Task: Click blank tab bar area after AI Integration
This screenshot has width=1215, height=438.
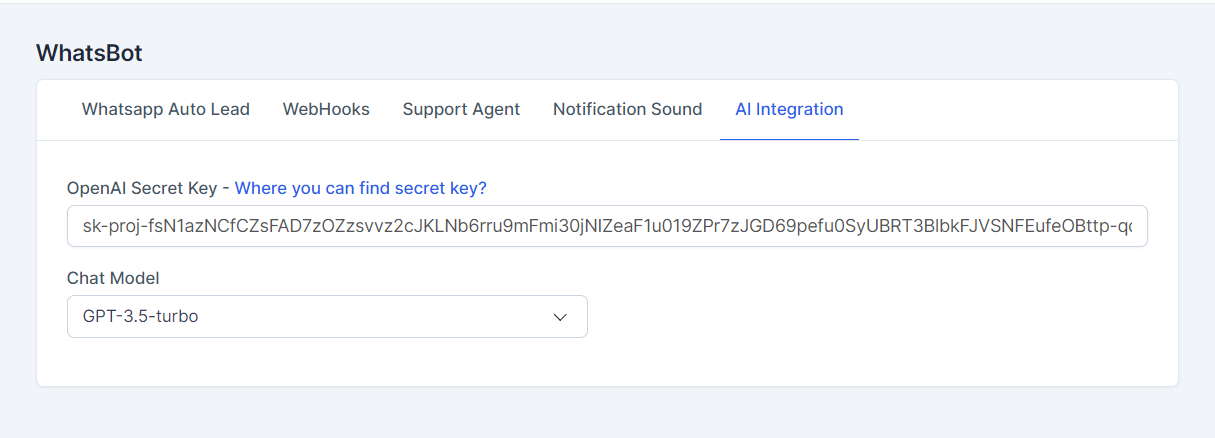Action: click(x=1010, y=109)
